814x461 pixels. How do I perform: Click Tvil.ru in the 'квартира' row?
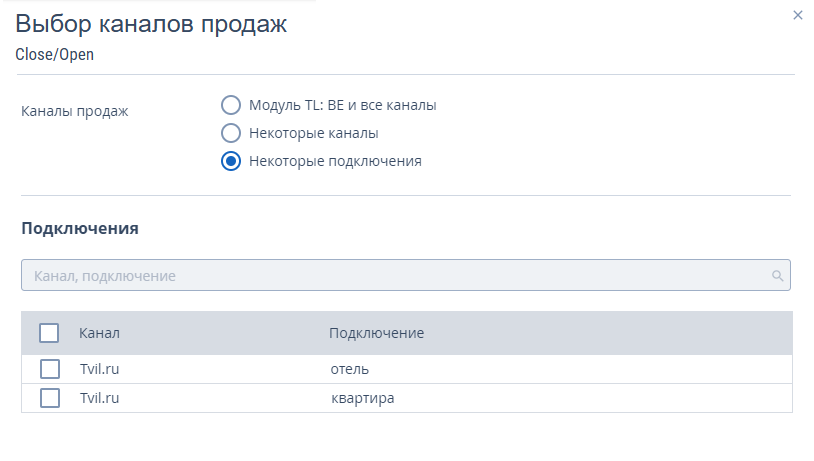[x=99, y=398]
